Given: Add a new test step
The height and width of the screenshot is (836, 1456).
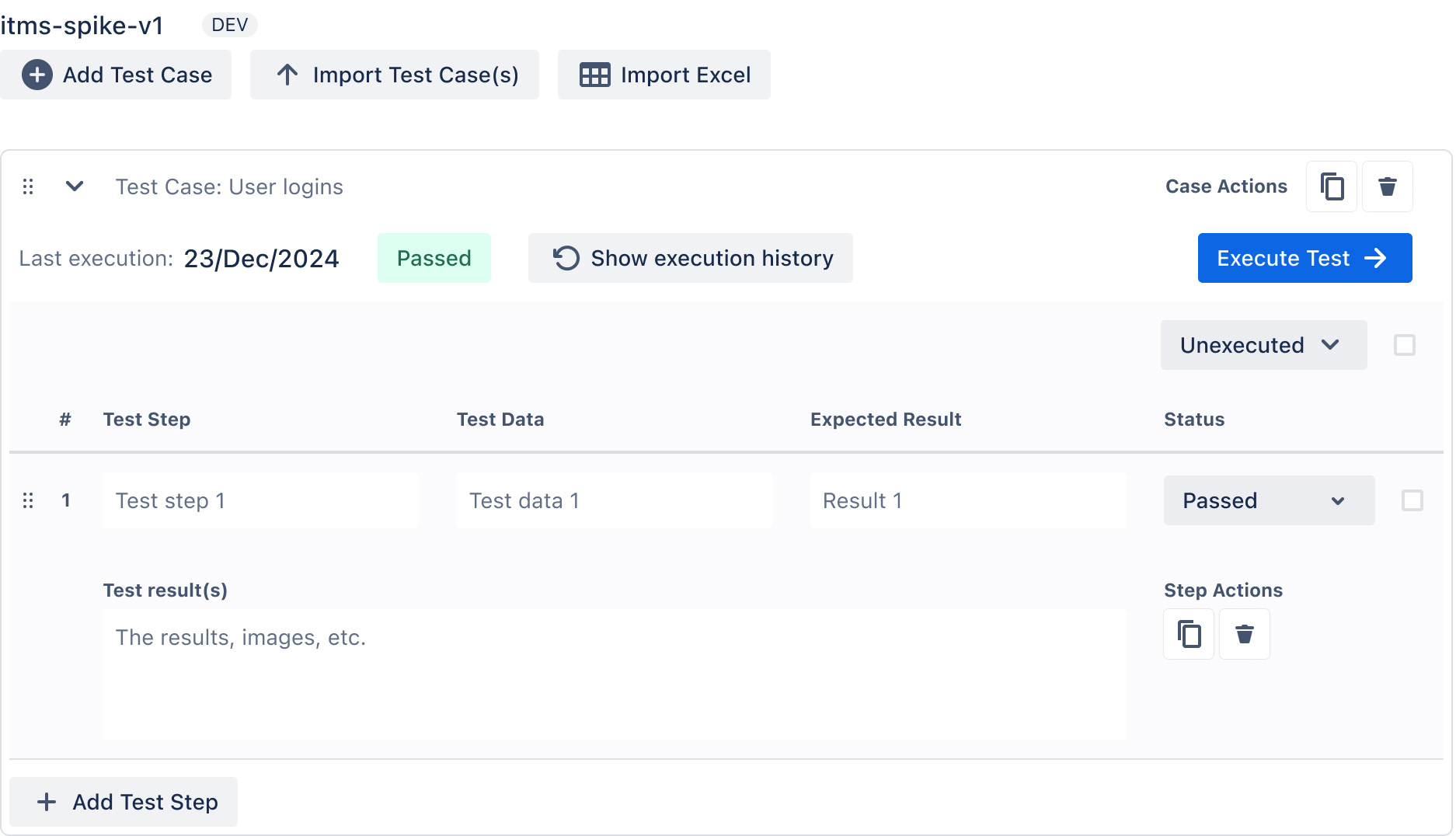Looking at the screenshot, I should (124, 802).
